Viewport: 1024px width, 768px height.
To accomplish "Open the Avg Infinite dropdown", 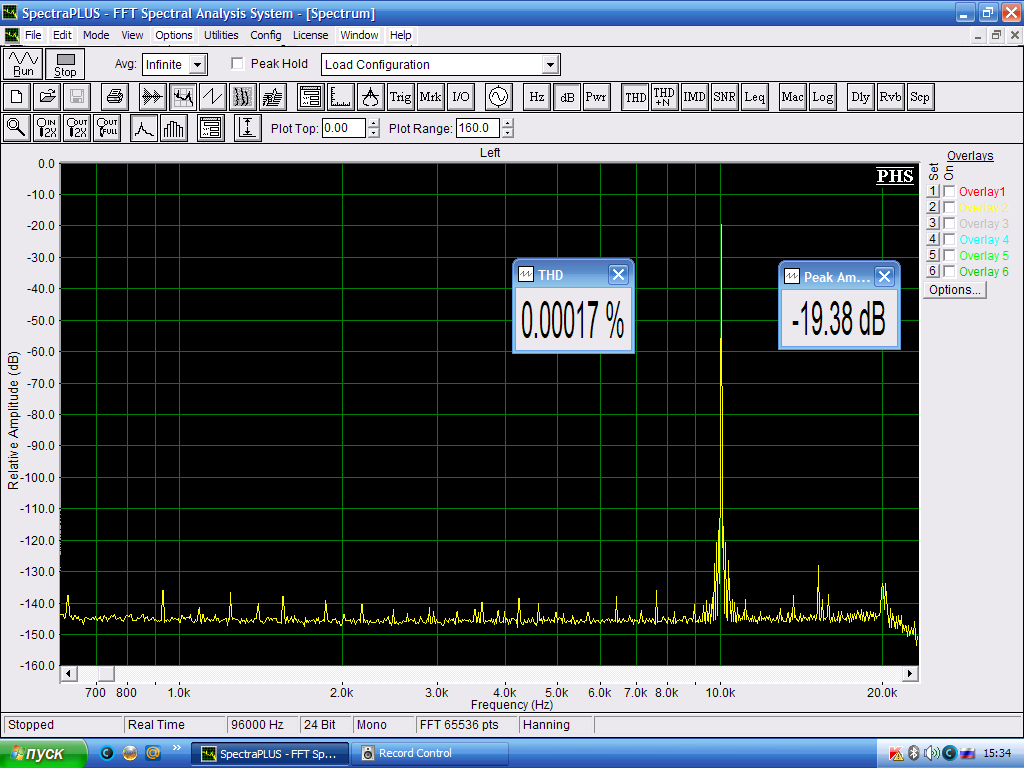I will 197,65.
